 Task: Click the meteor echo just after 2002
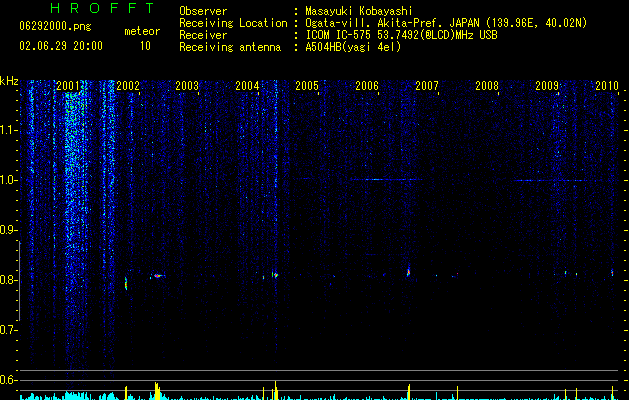pyautogui.click(x=126, y=283)
